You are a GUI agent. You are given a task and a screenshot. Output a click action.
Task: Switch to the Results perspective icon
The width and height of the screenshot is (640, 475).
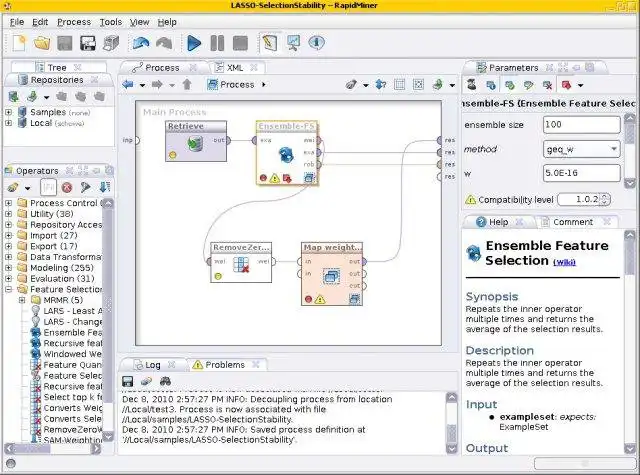pyautogui.click(x=293, y=43)
